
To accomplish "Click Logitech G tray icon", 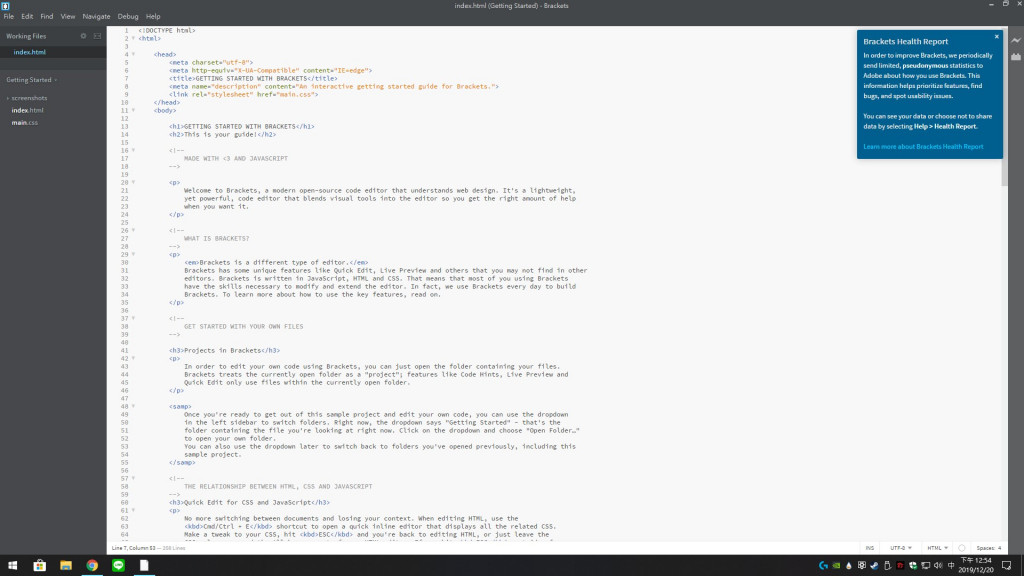I will [823, 566].
